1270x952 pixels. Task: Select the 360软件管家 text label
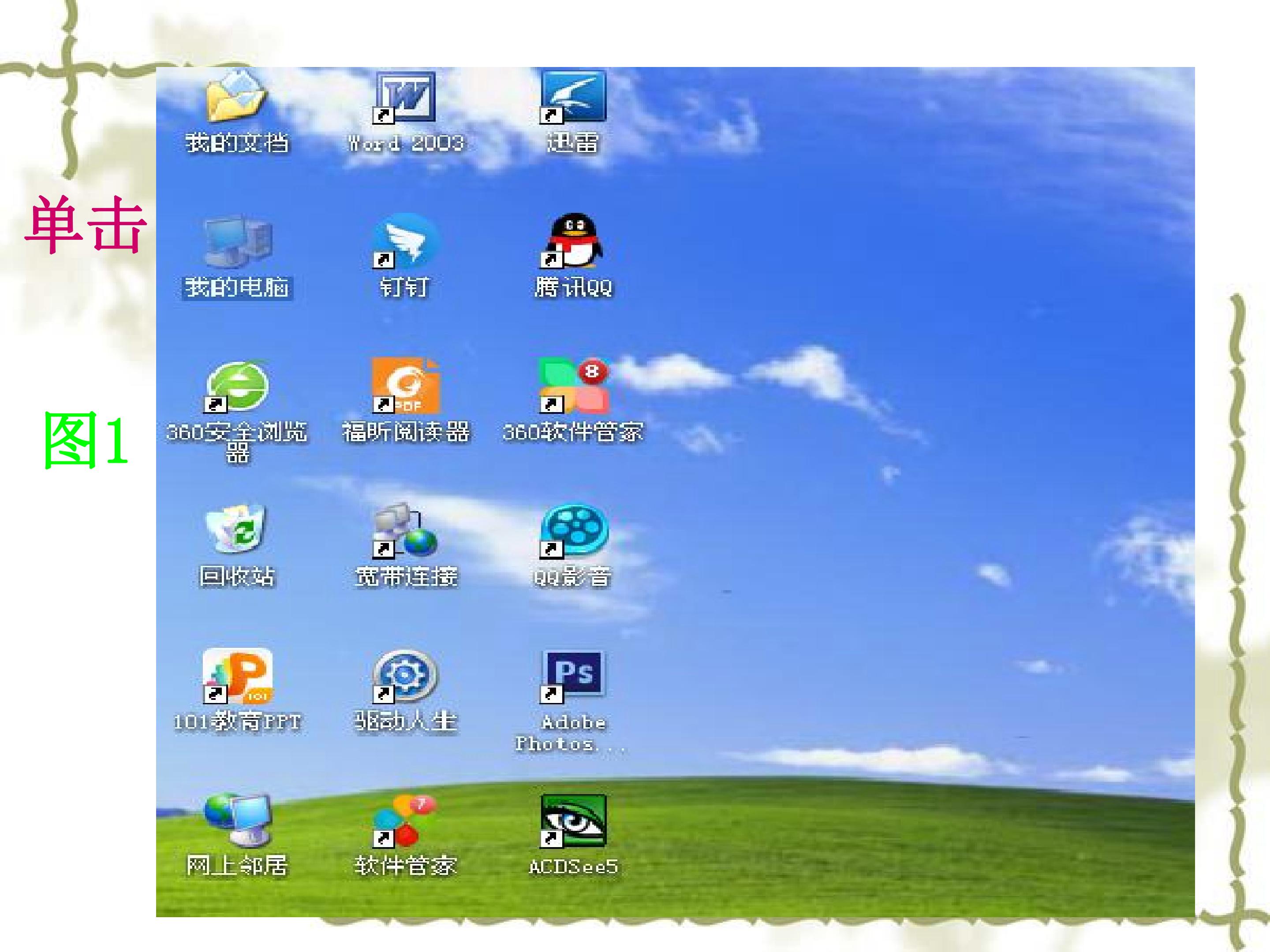pos(573,431)
